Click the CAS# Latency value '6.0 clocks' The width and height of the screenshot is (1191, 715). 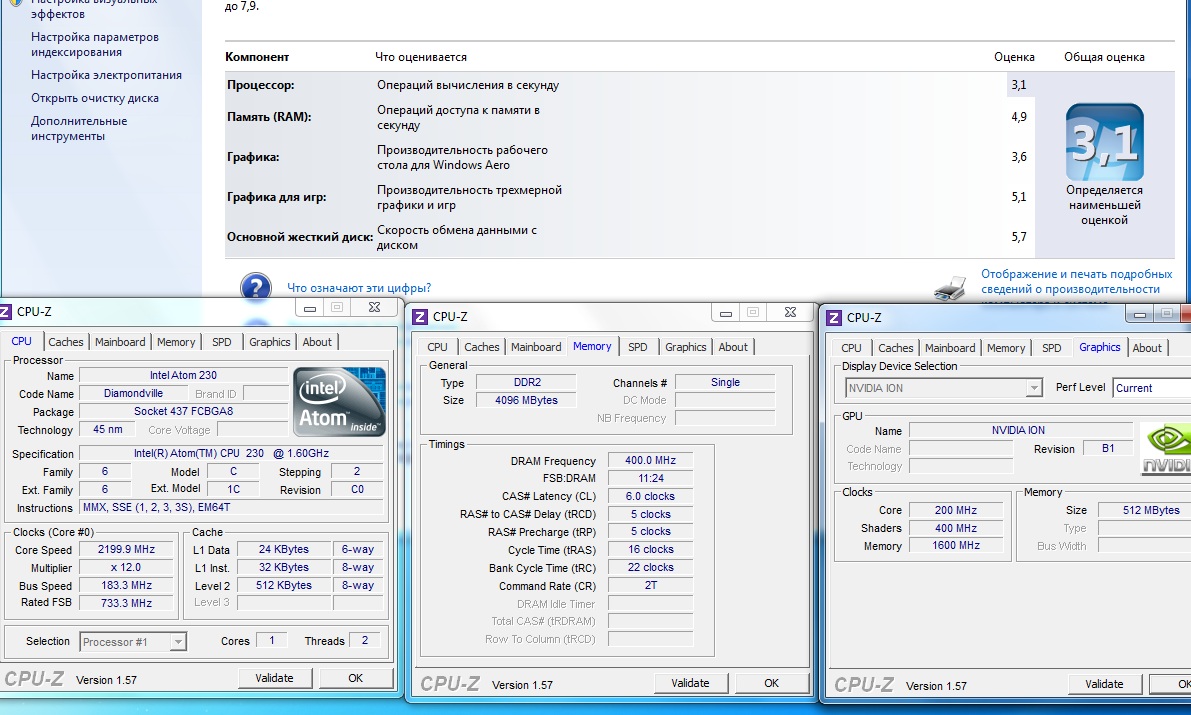(650, 496)
